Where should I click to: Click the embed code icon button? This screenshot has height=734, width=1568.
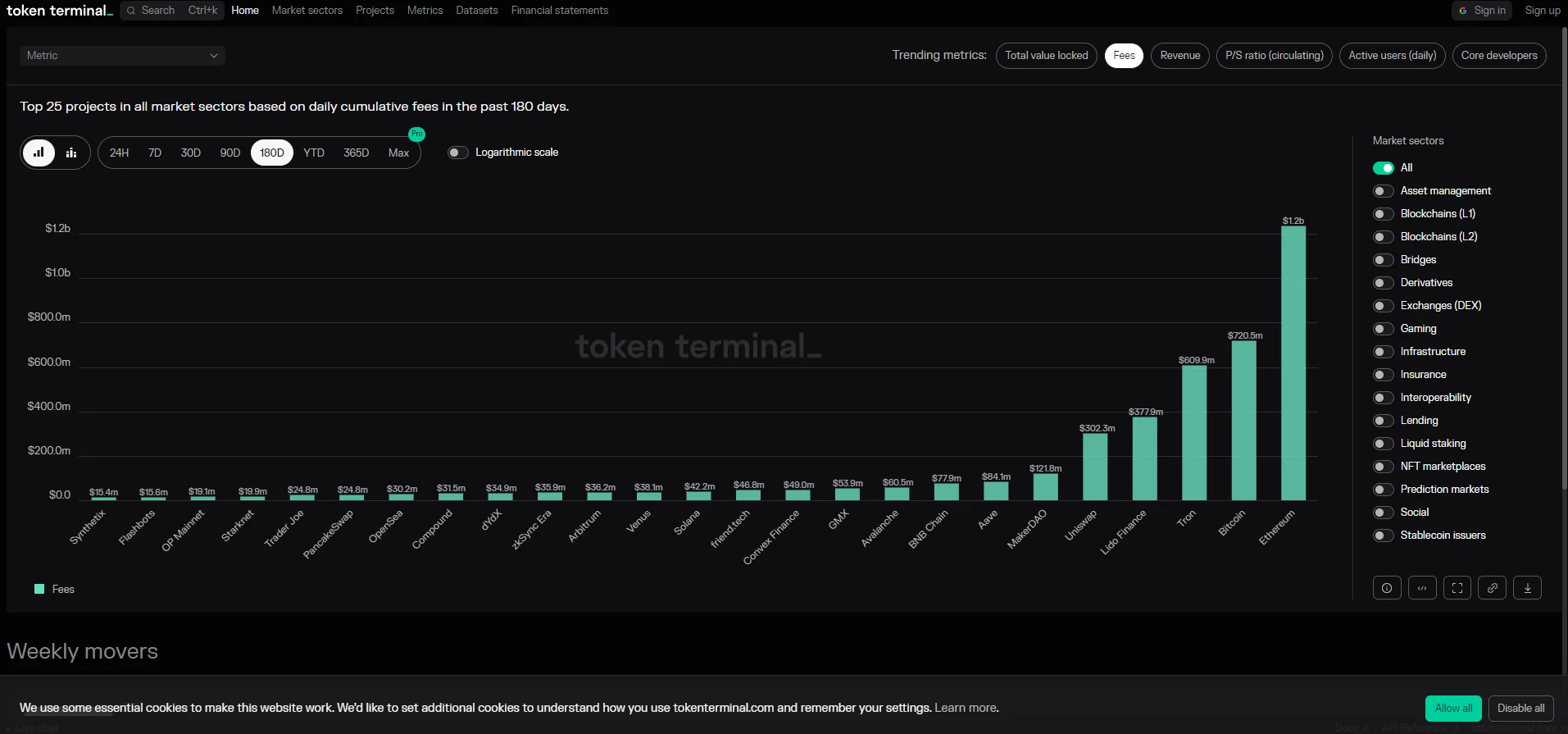click(x=1422, y=588)
